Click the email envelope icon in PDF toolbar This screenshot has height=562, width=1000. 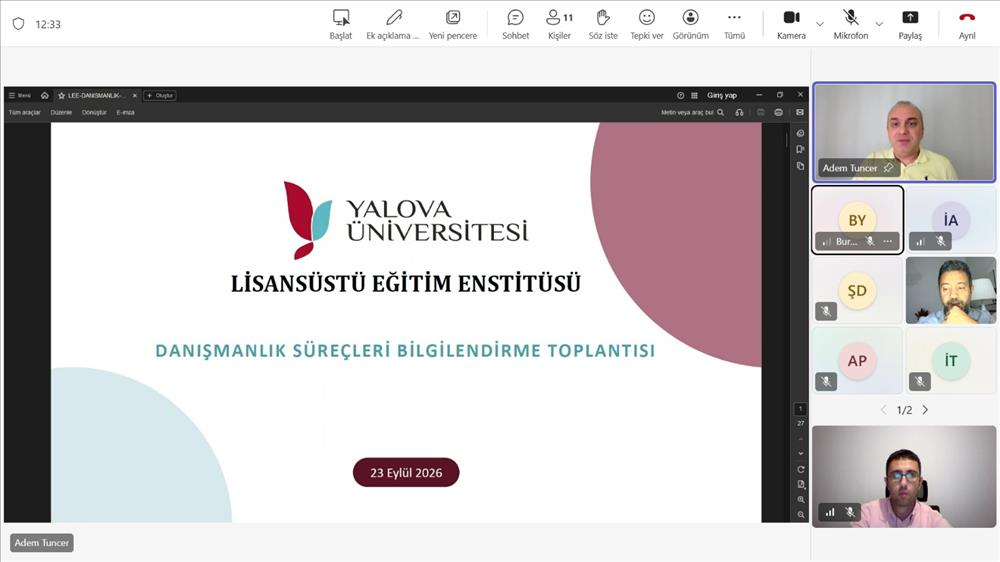pos(800,112)
